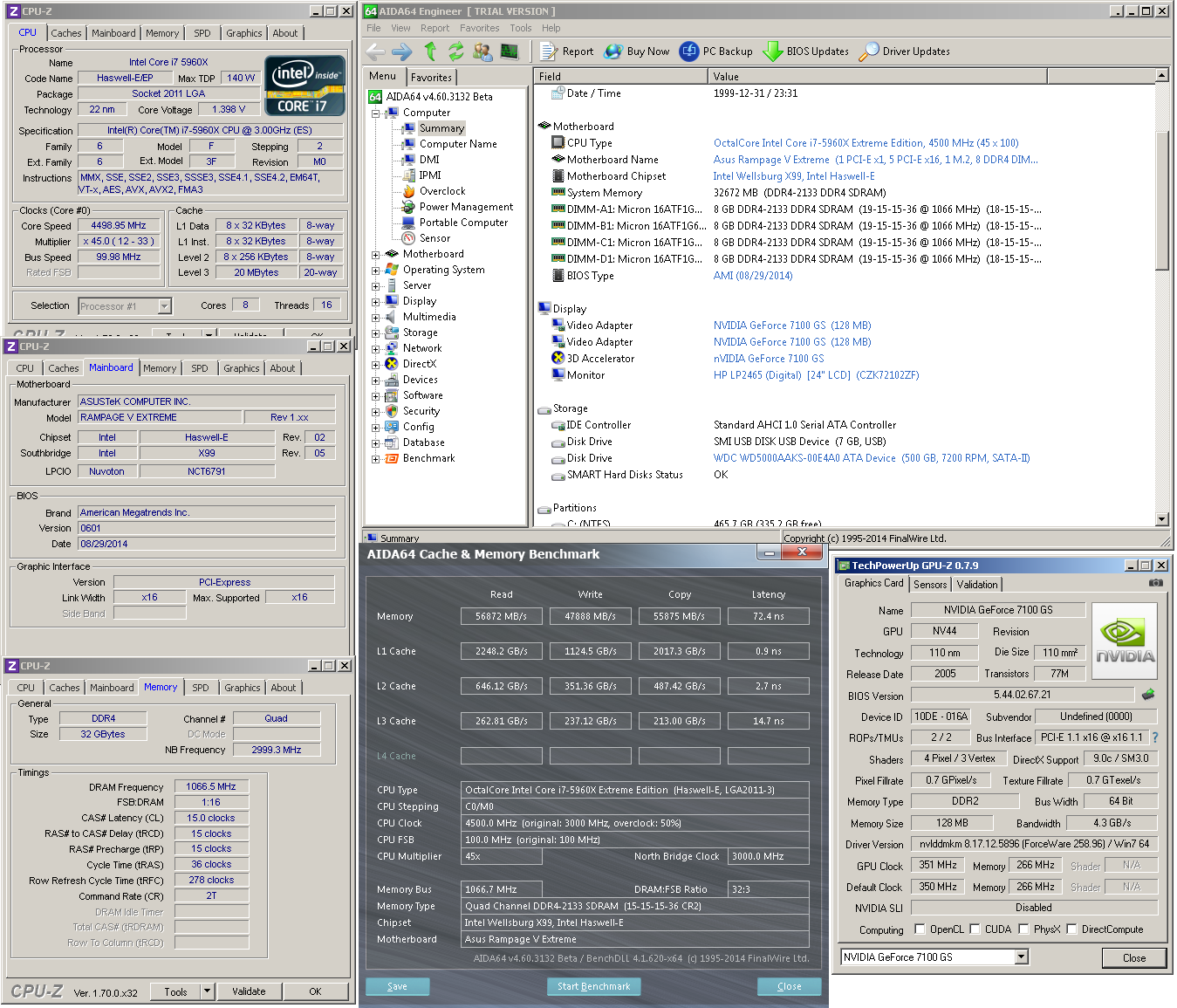Click the two-people users icon in AIDA64 toolbar
The image size is (1177, 1008).
(482, 51)
